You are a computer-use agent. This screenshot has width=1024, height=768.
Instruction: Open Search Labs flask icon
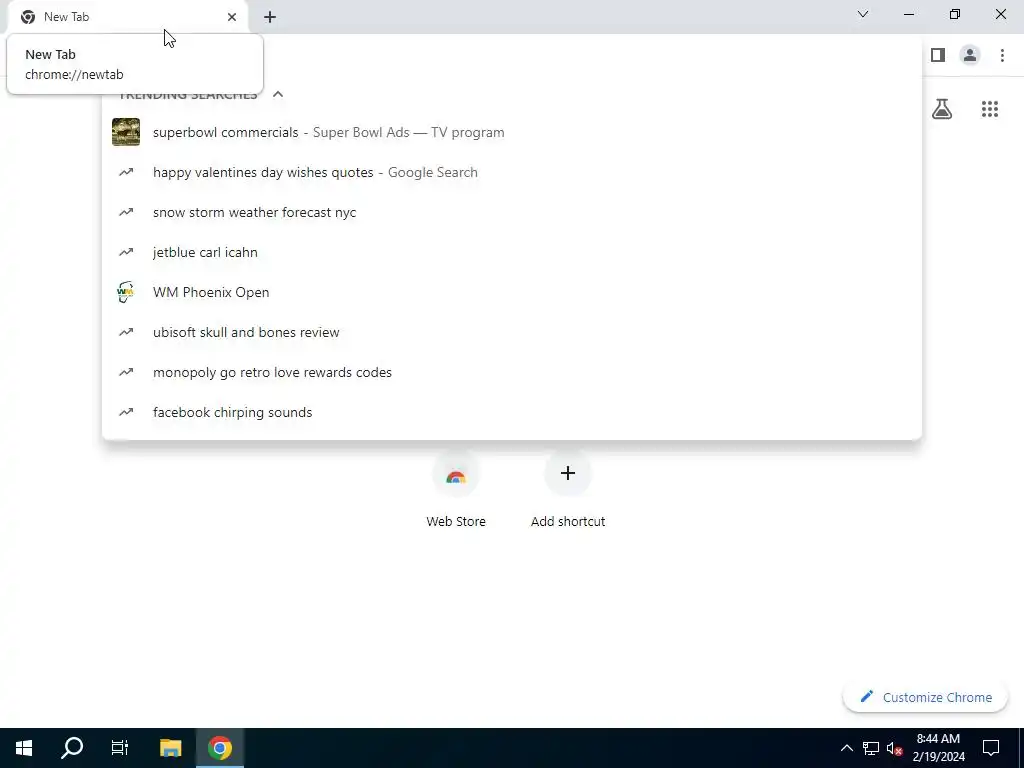[942, 108]
